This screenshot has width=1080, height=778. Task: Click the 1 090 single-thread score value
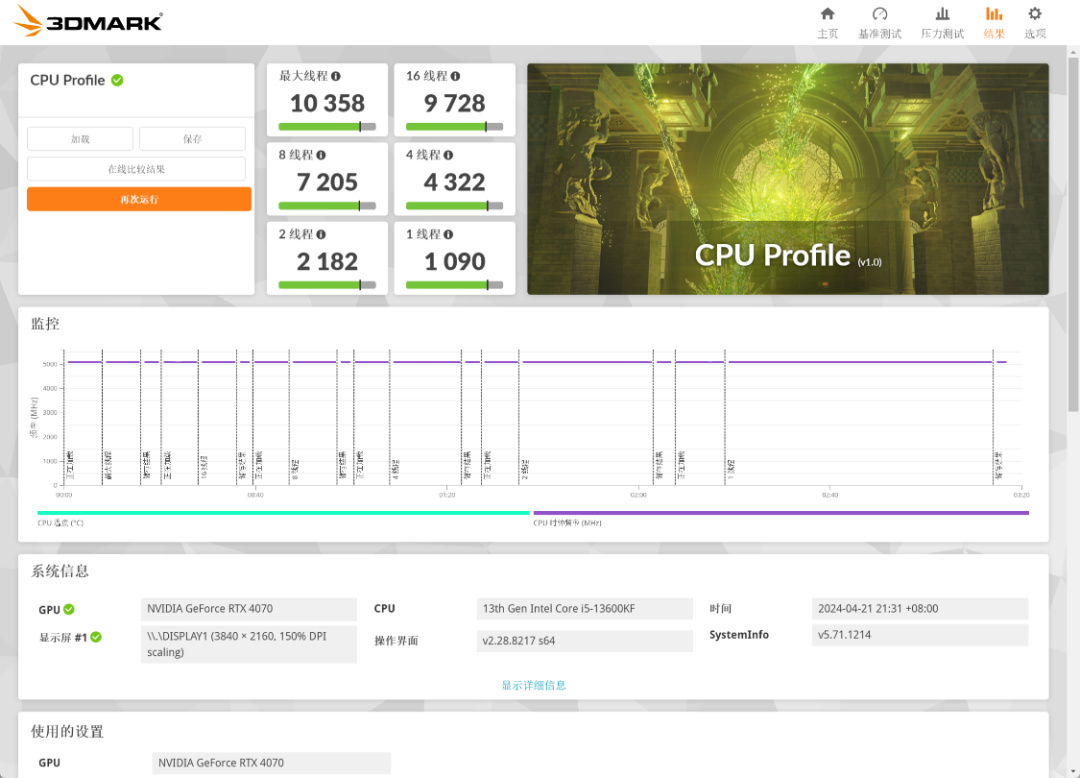point(455,262)
